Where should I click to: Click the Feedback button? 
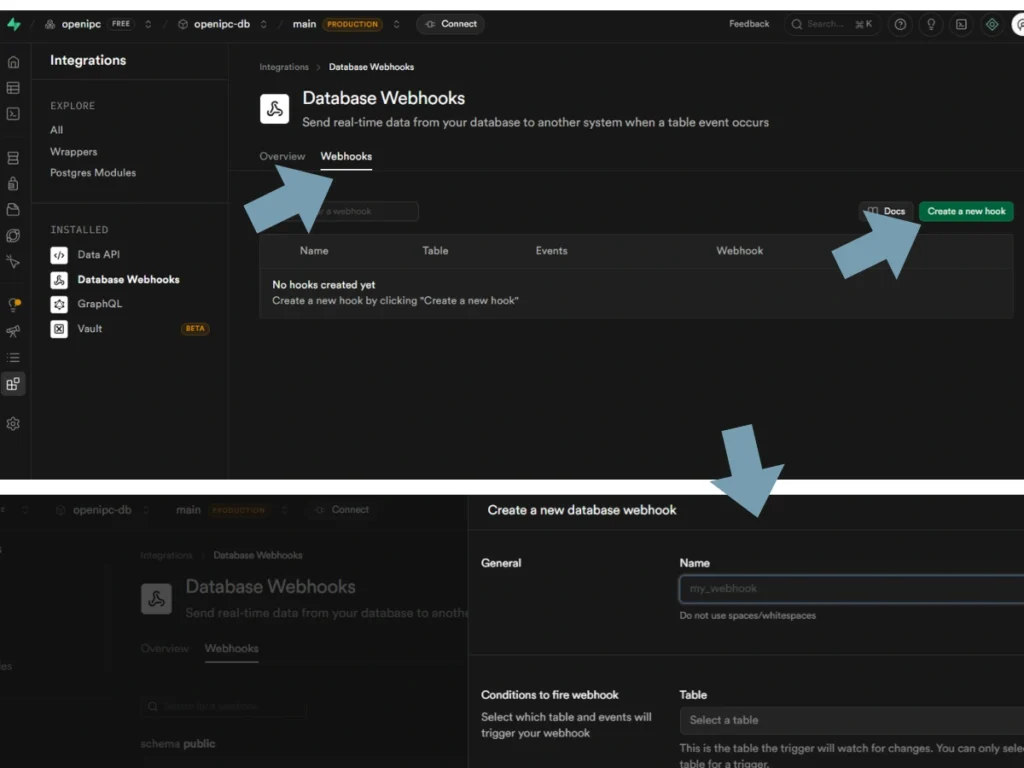click(x=749, y=24)
